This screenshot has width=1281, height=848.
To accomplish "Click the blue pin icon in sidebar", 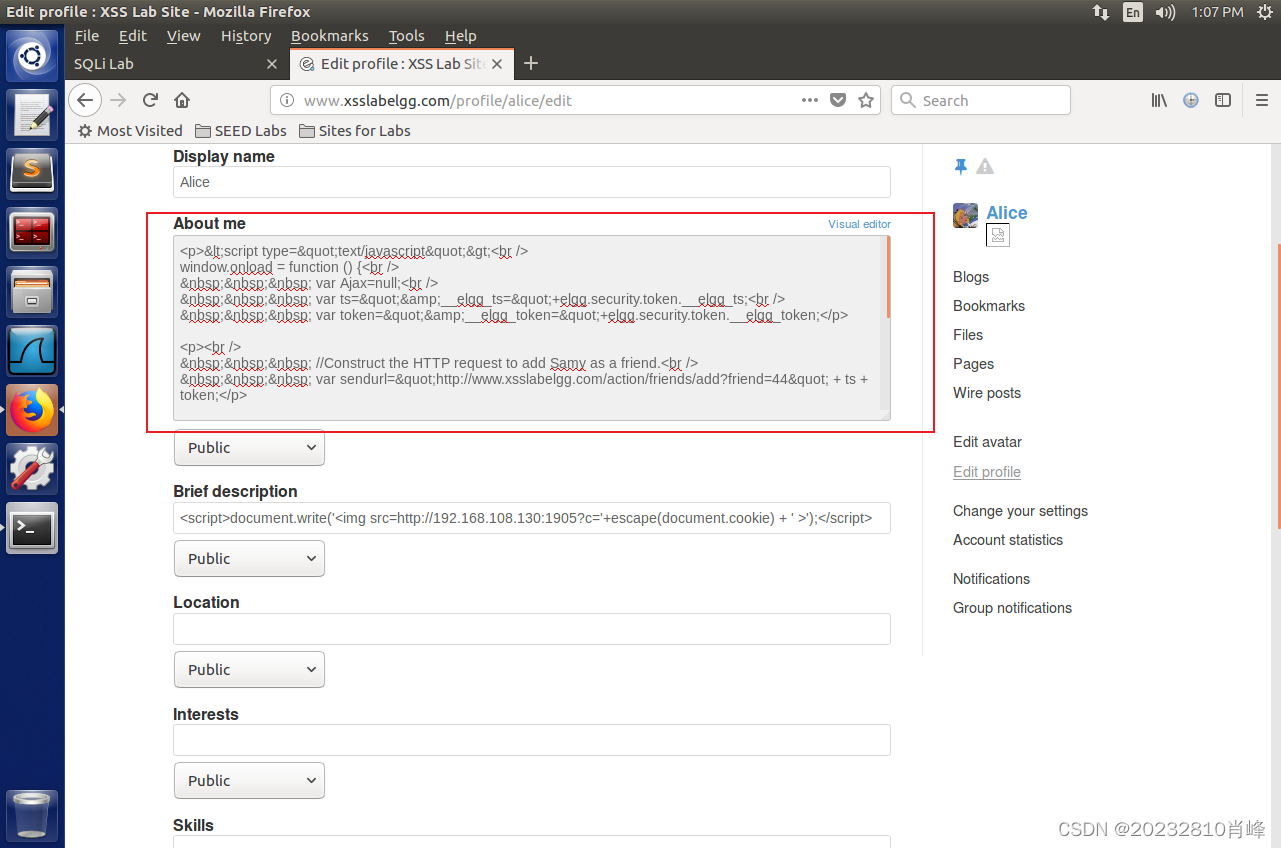I will [961, 166].
